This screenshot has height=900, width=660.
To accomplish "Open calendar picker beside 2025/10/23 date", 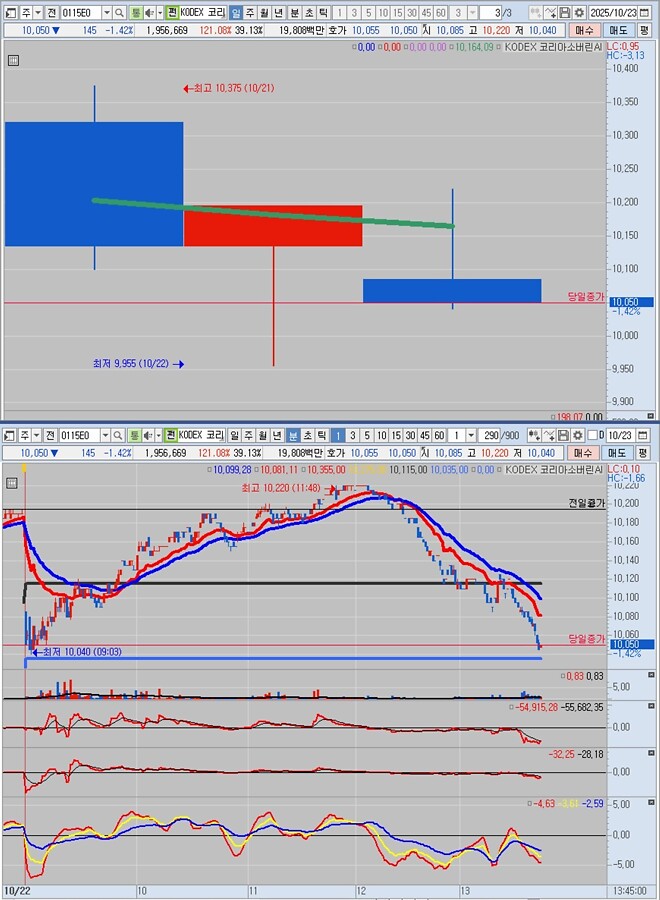I will tap(645, 13).
